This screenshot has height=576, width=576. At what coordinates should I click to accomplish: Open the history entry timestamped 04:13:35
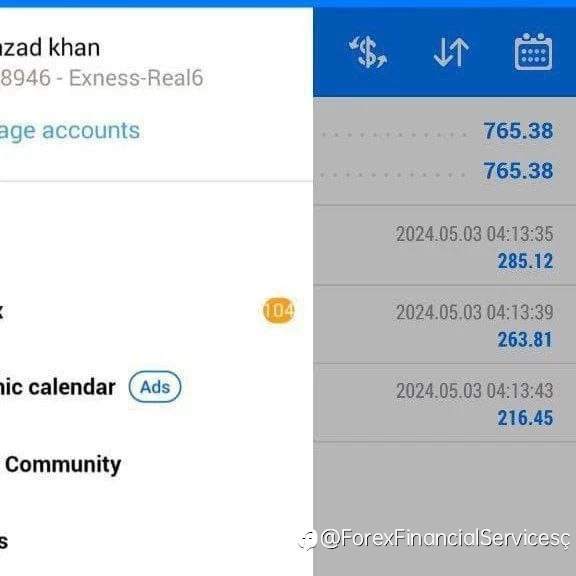pos(444,245)
